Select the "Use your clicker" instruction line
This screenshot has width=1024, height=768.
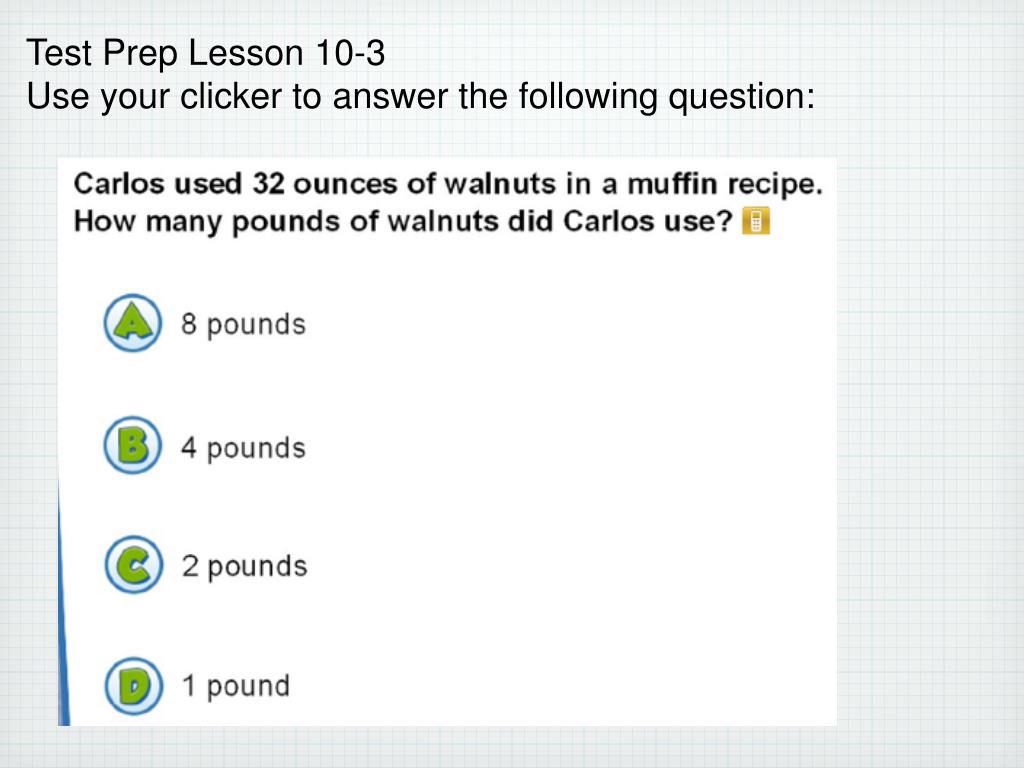420,97
